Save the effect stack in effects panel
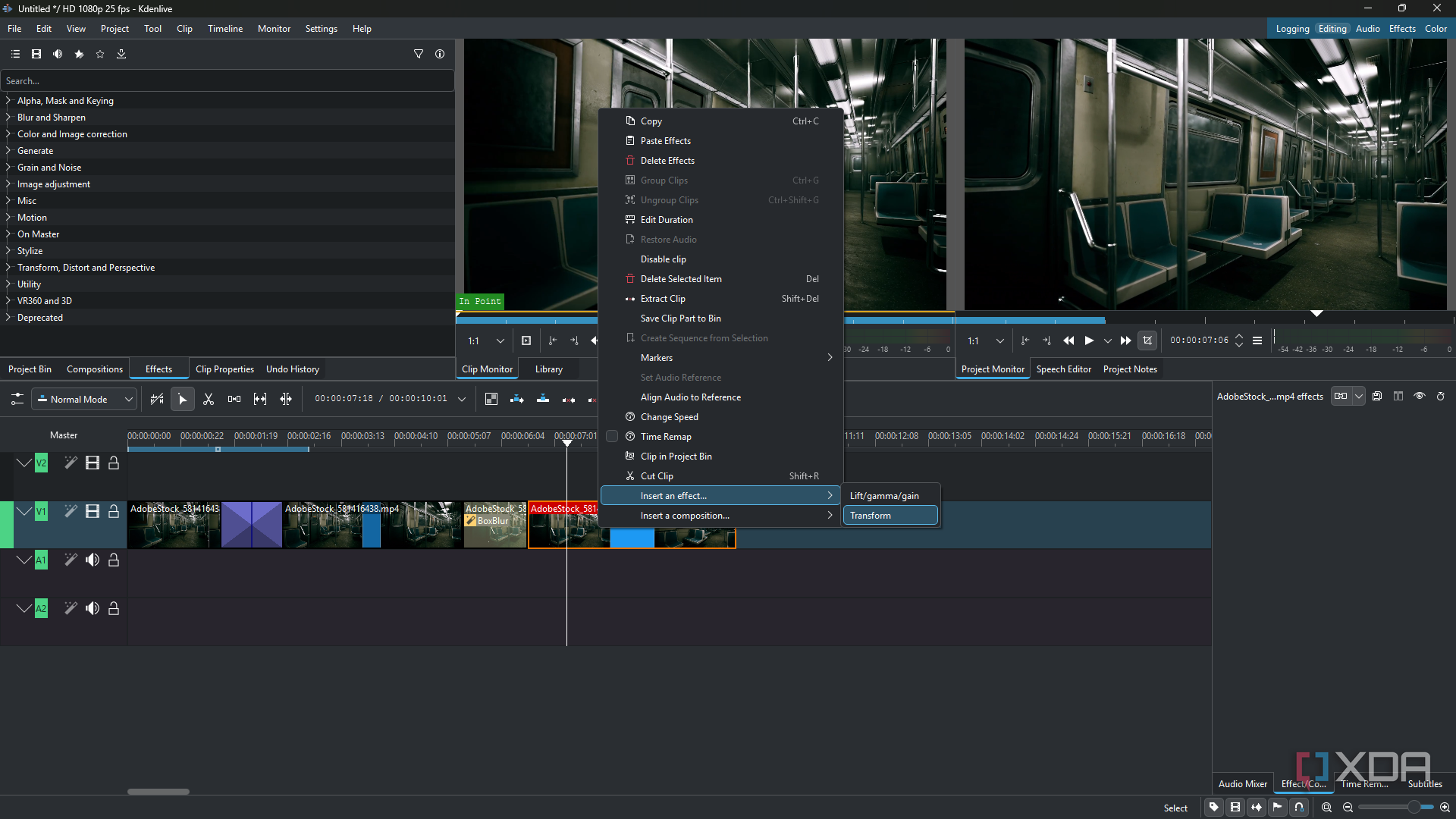 (x=1377, y=397)
